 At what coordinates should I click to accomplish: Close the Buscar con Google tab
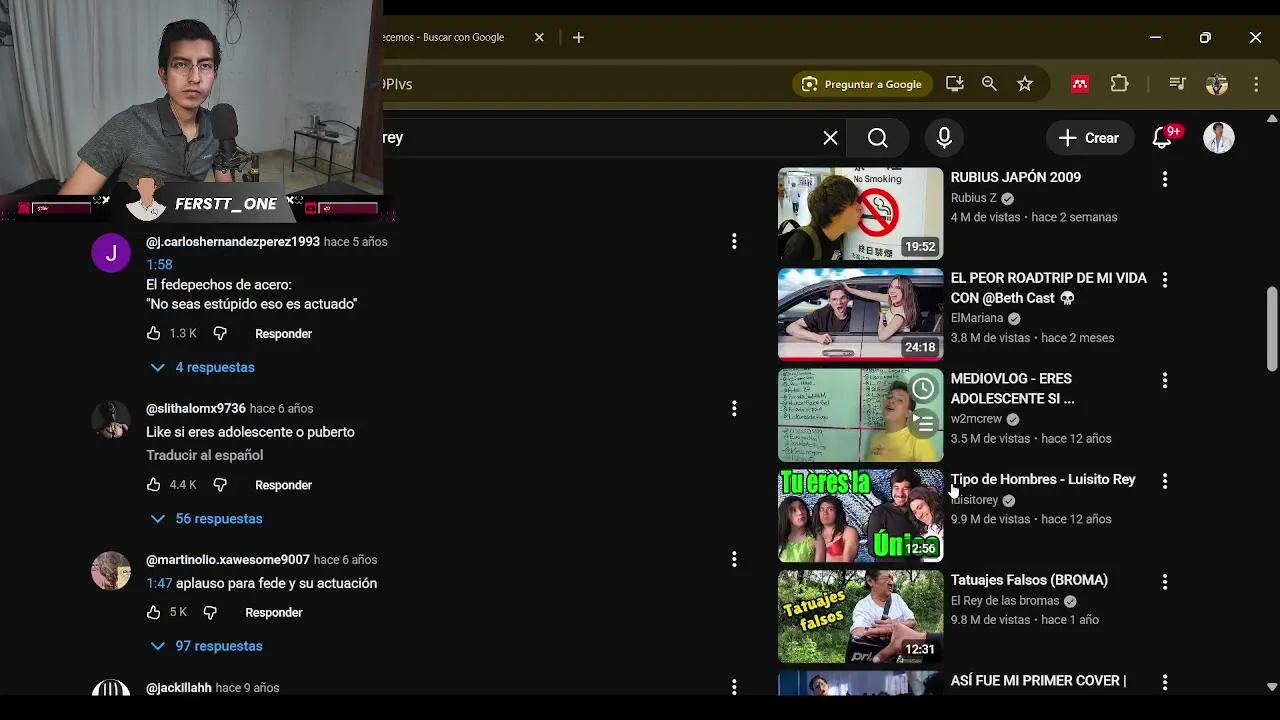tap(539, 37)
